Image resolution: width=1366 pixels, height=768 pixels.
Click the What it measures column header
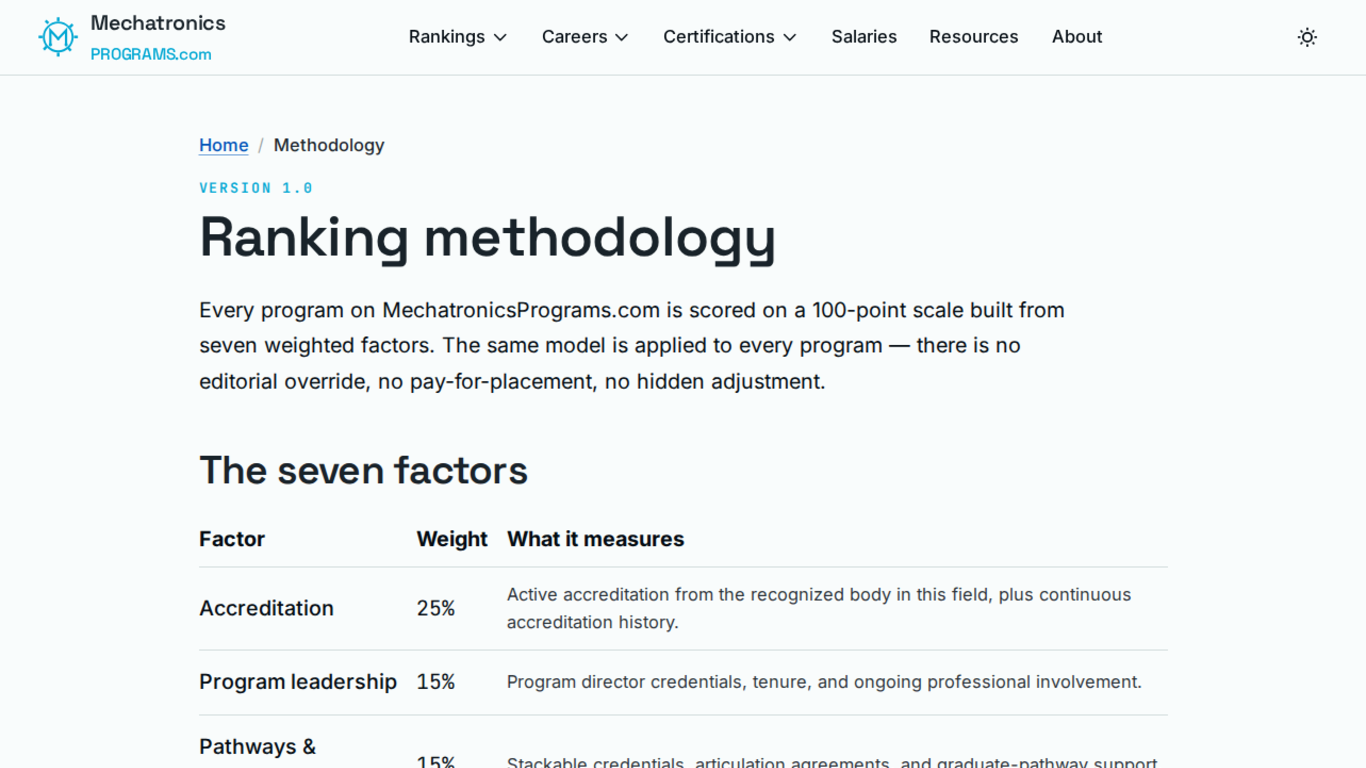(x=595, y=539)
